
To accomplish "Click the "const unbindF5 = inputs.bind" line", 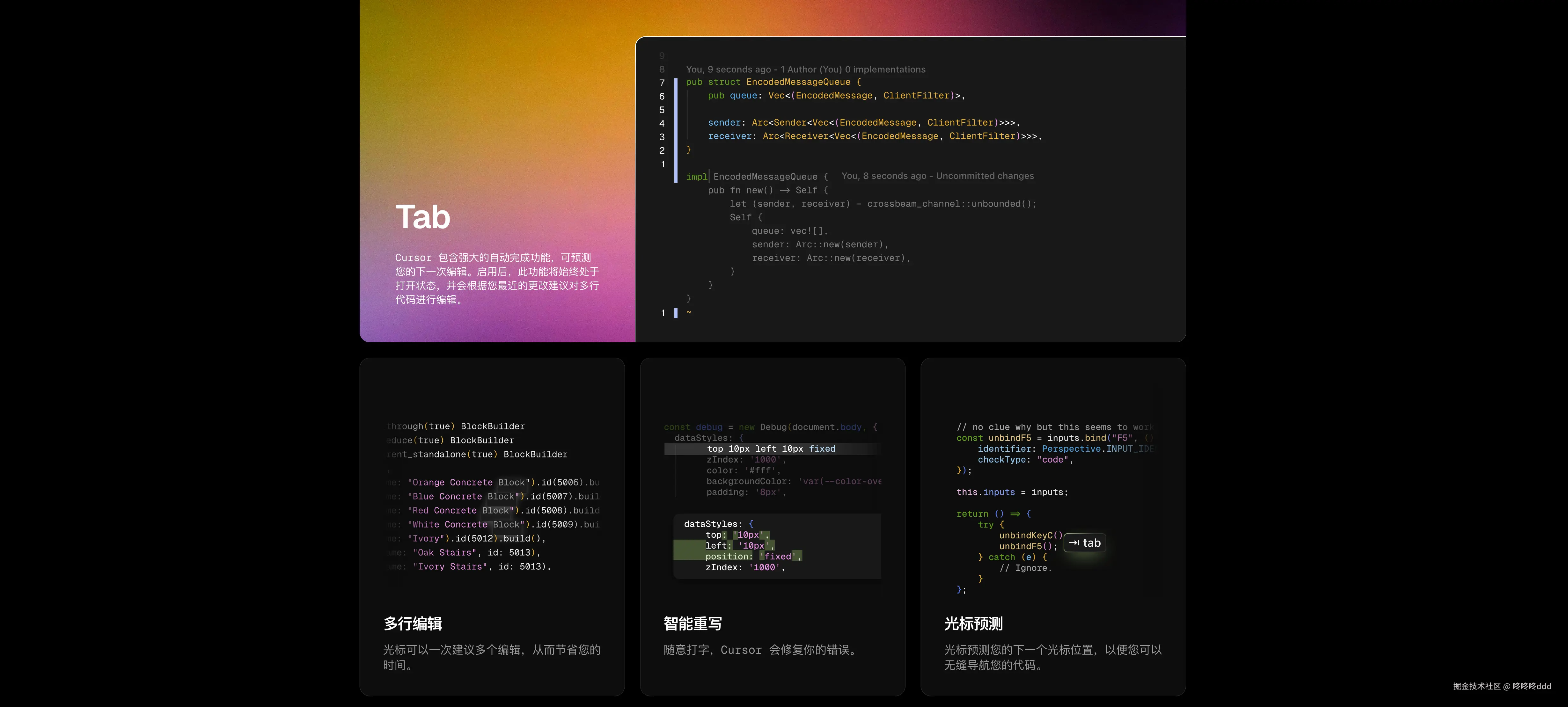I will [1055, 438].
